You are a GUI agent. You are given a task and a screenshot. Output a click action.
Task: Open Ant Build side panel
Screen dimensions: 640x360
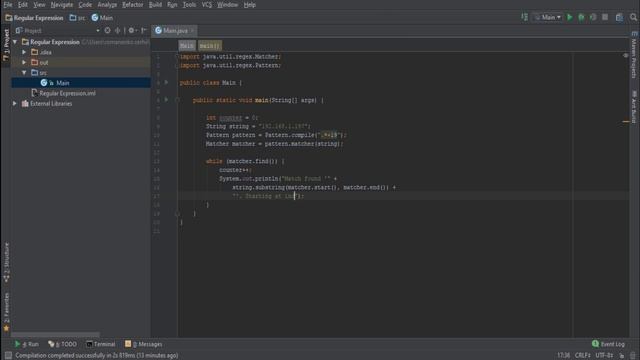click(x=634, y=107)
